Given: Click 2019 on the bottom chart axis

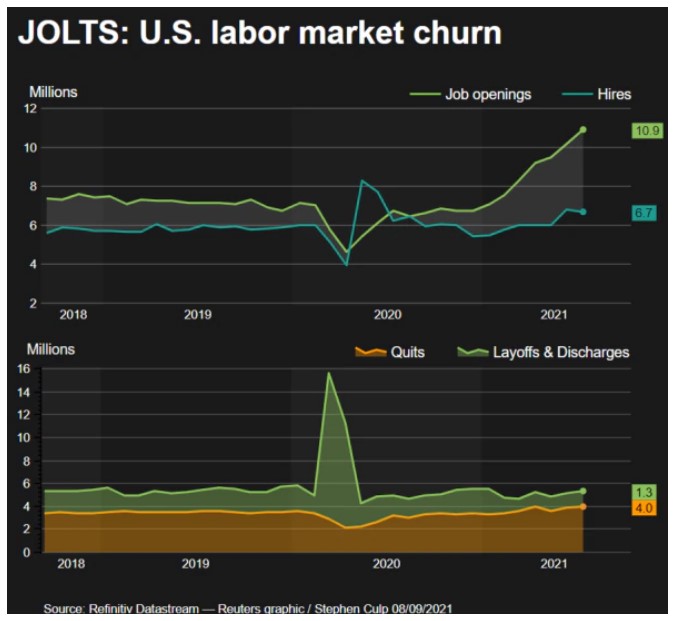Looking at the screenshot, I should pos(197,564).
